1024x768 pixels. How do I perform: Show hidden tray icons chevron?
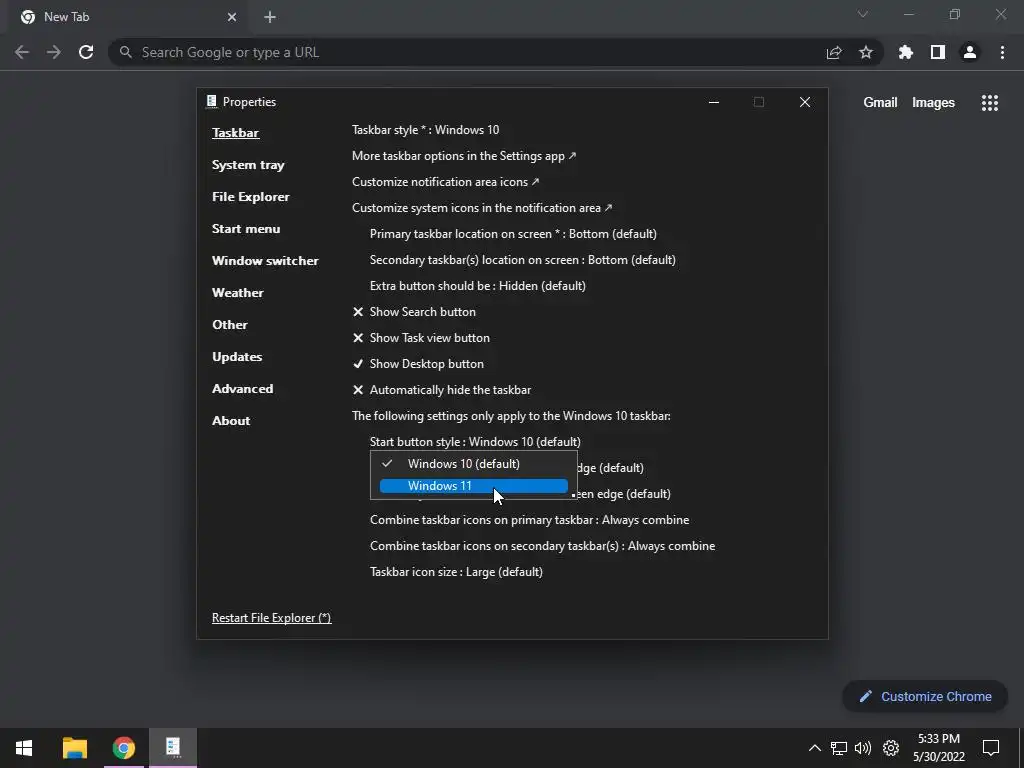pos(814,748)
